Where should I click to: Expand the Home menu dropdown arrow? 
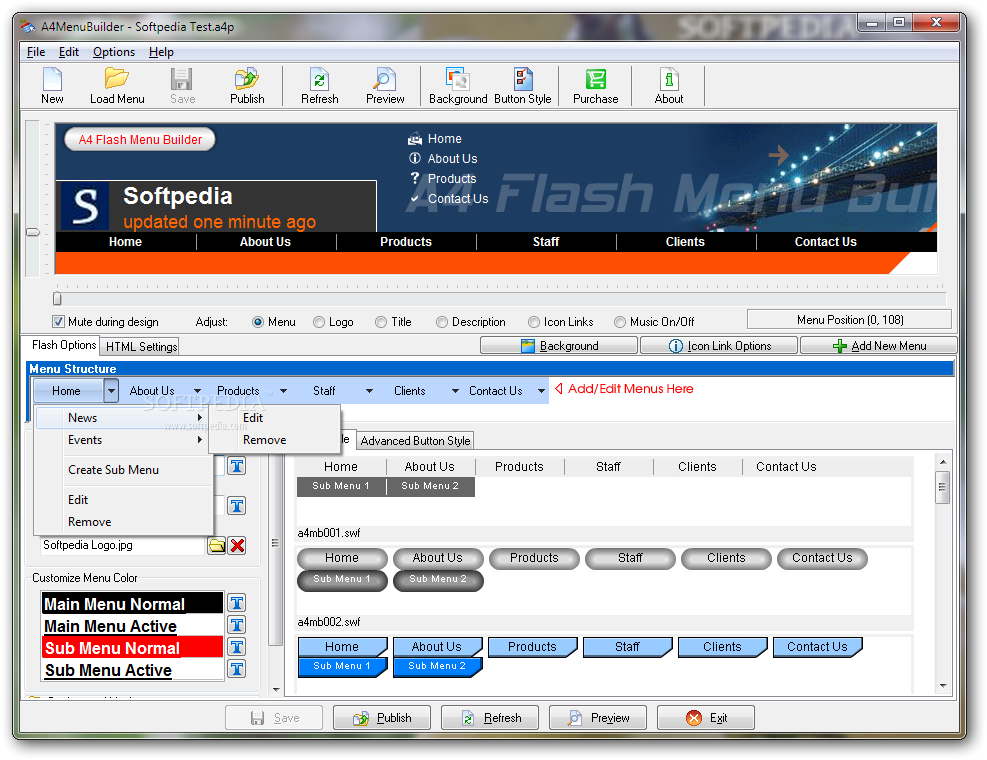click(x=111, y=391)
